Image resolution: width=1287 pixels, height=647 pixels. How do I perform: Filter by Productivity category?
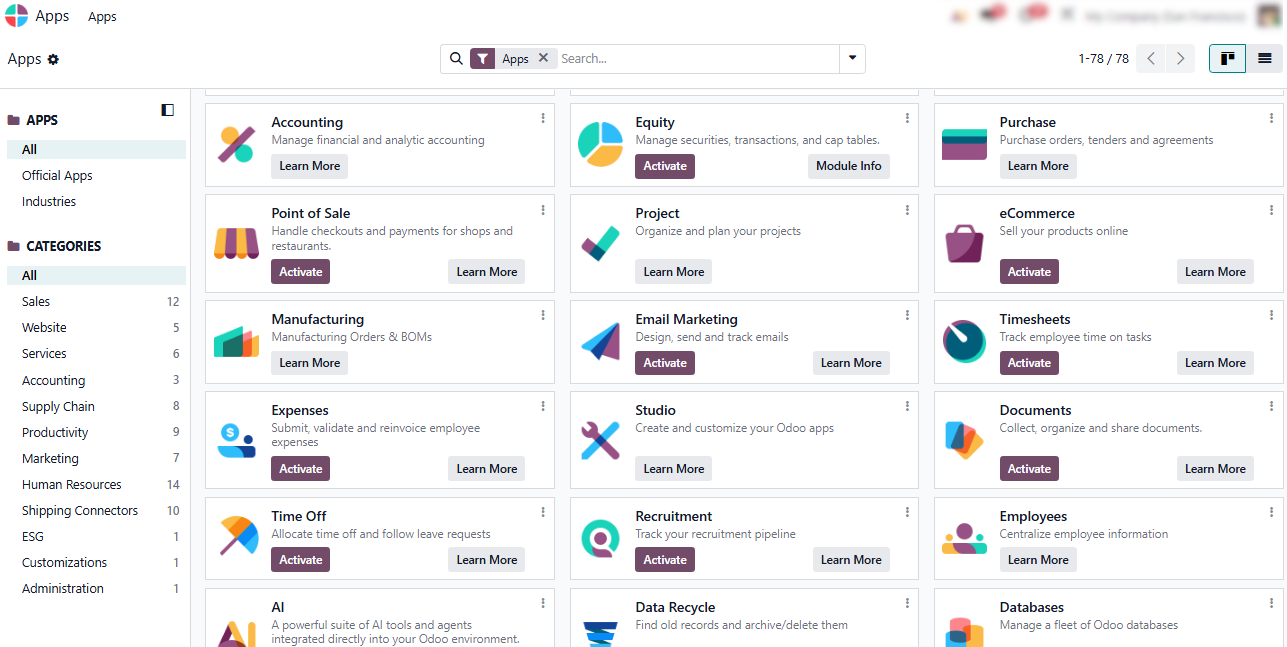96,432
